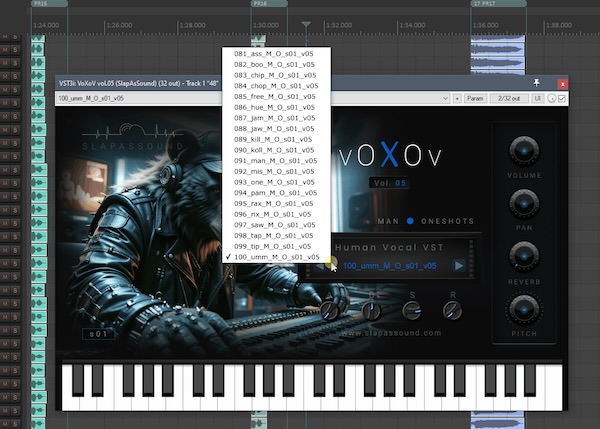Choose 087_jam_M_O_s01_v05 from list
600x429 pixels.
click(x=276, y=118)
